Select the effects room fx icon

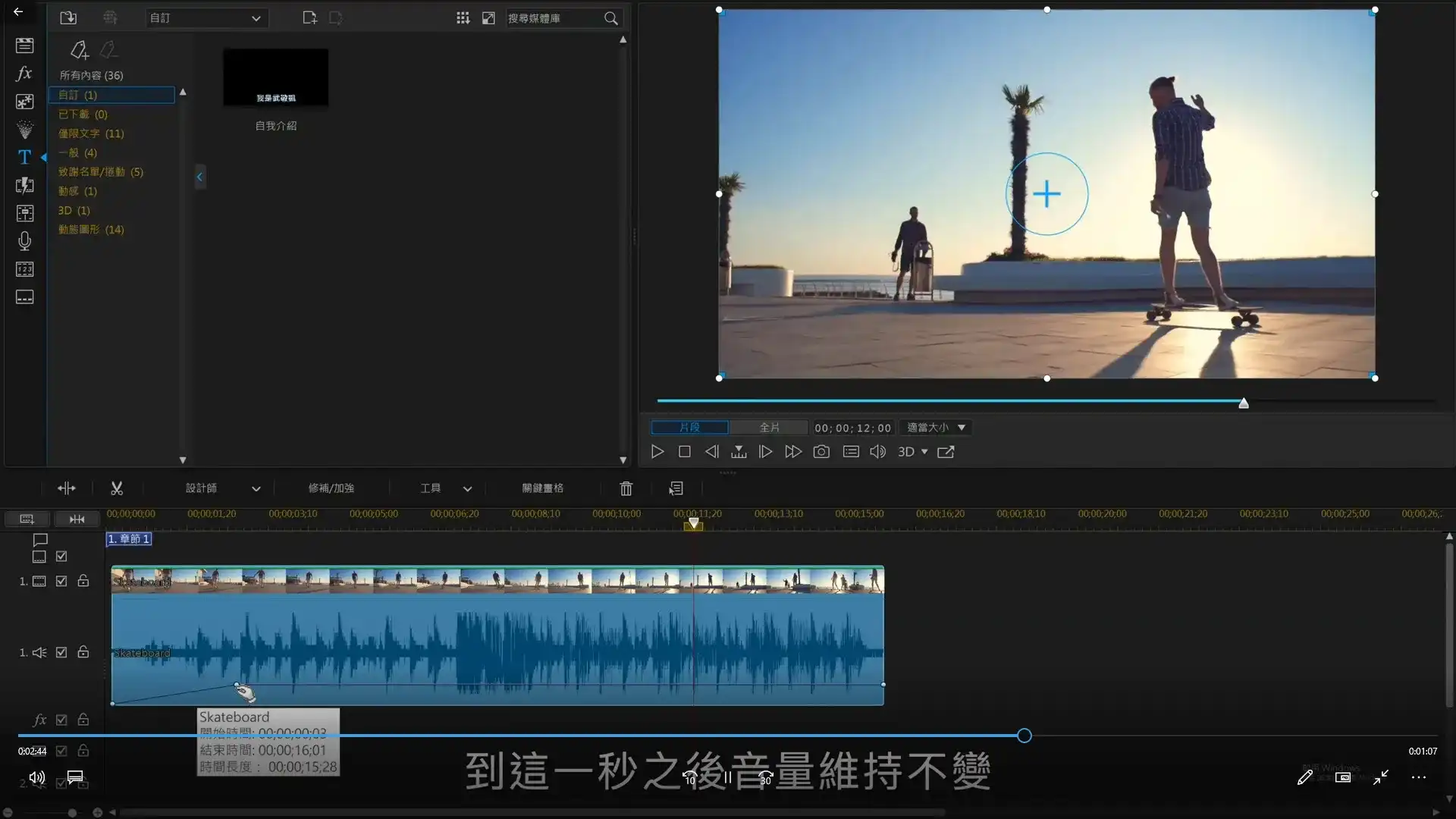[x=24, y=73]
